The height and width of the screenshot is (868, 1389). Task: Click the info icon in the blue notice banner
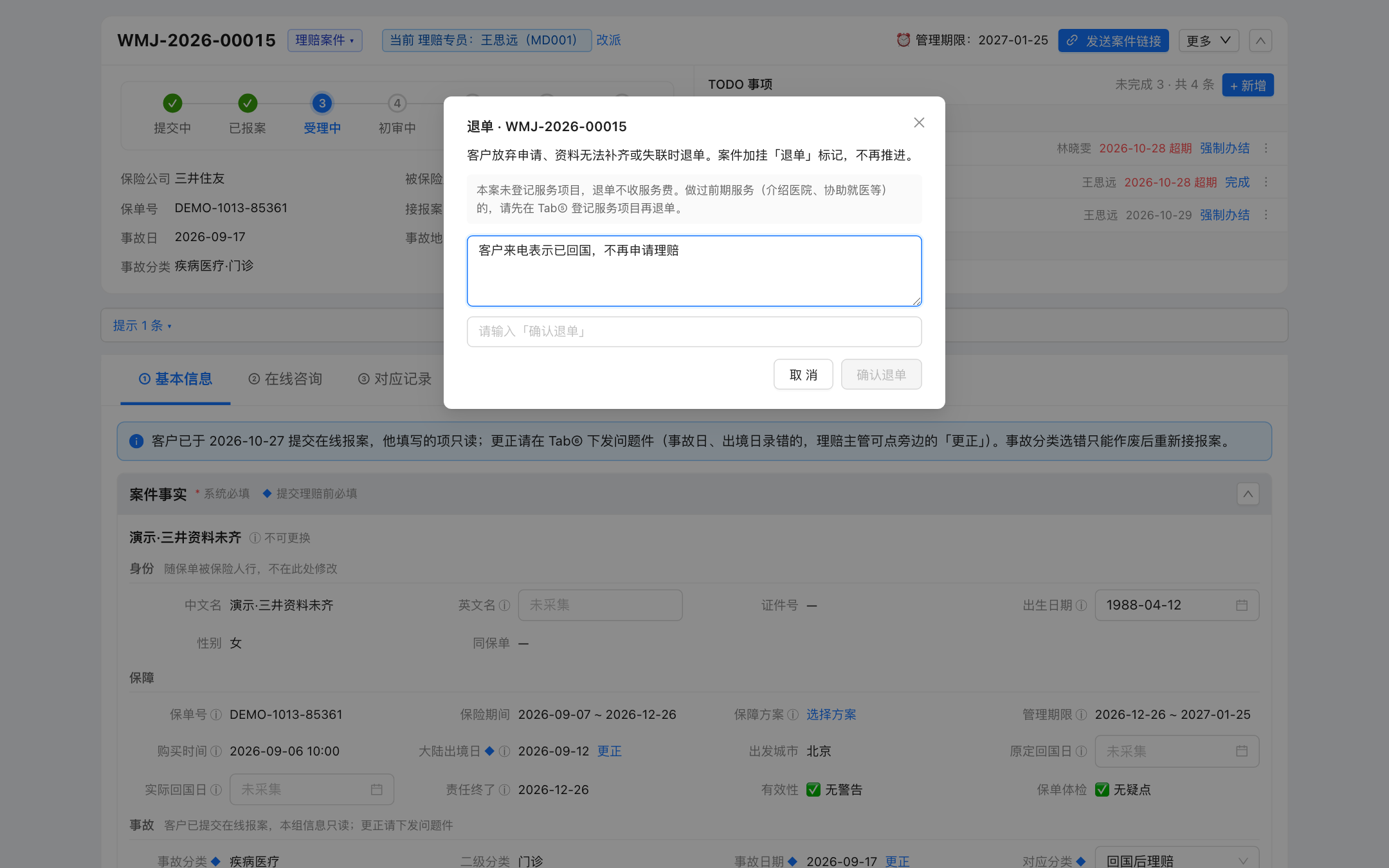coord(136,441)
